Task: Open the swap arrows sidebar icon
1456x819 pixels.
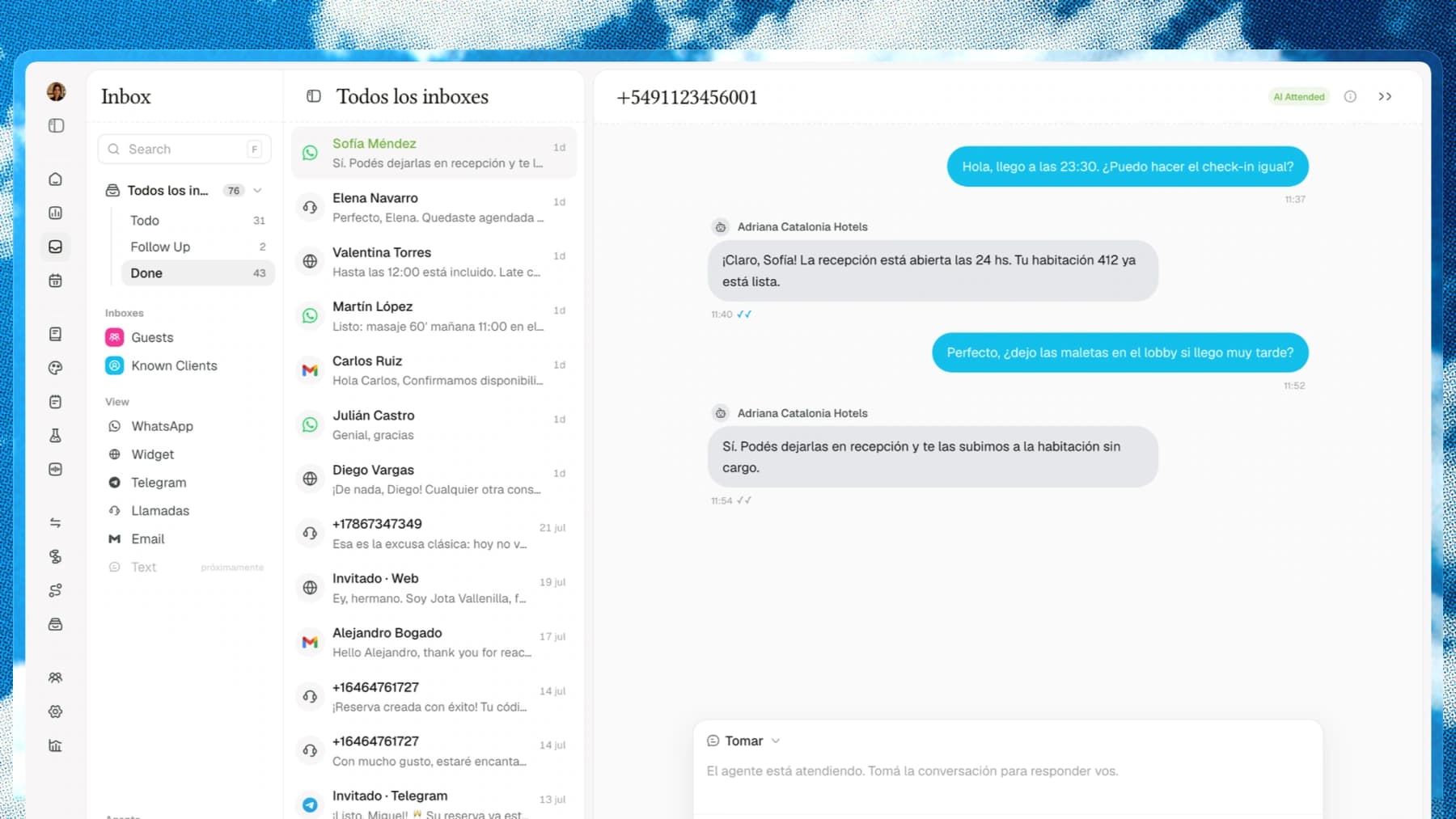Action: point(56,523)
